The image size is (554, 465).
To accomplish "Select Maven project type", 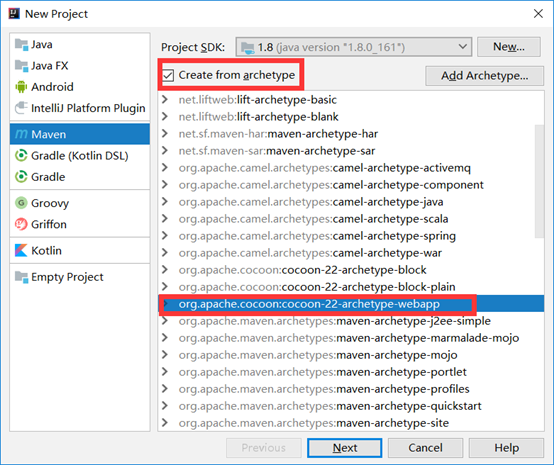I will tap(80, 134).
